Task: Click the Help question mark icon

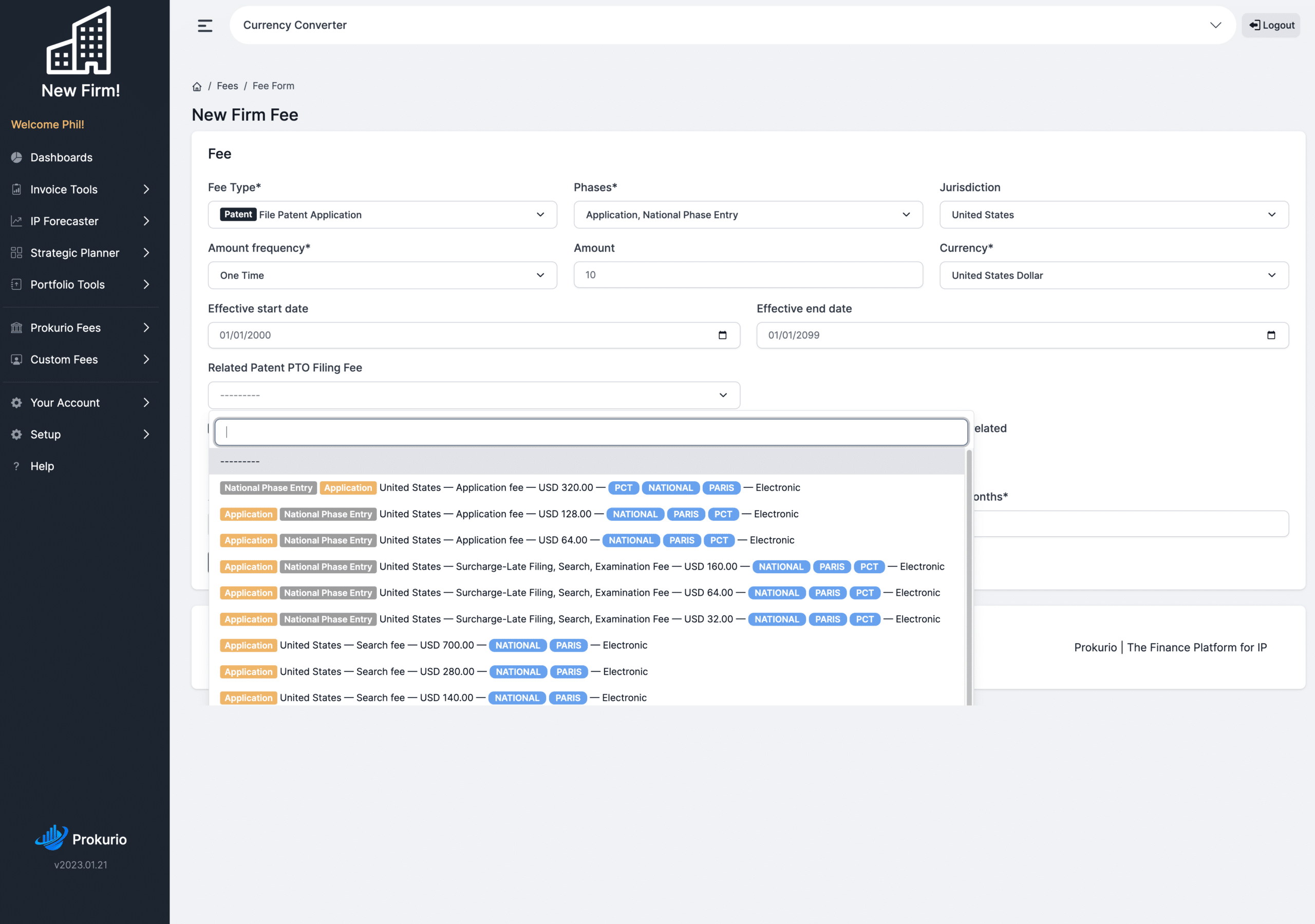Action: 16,466
